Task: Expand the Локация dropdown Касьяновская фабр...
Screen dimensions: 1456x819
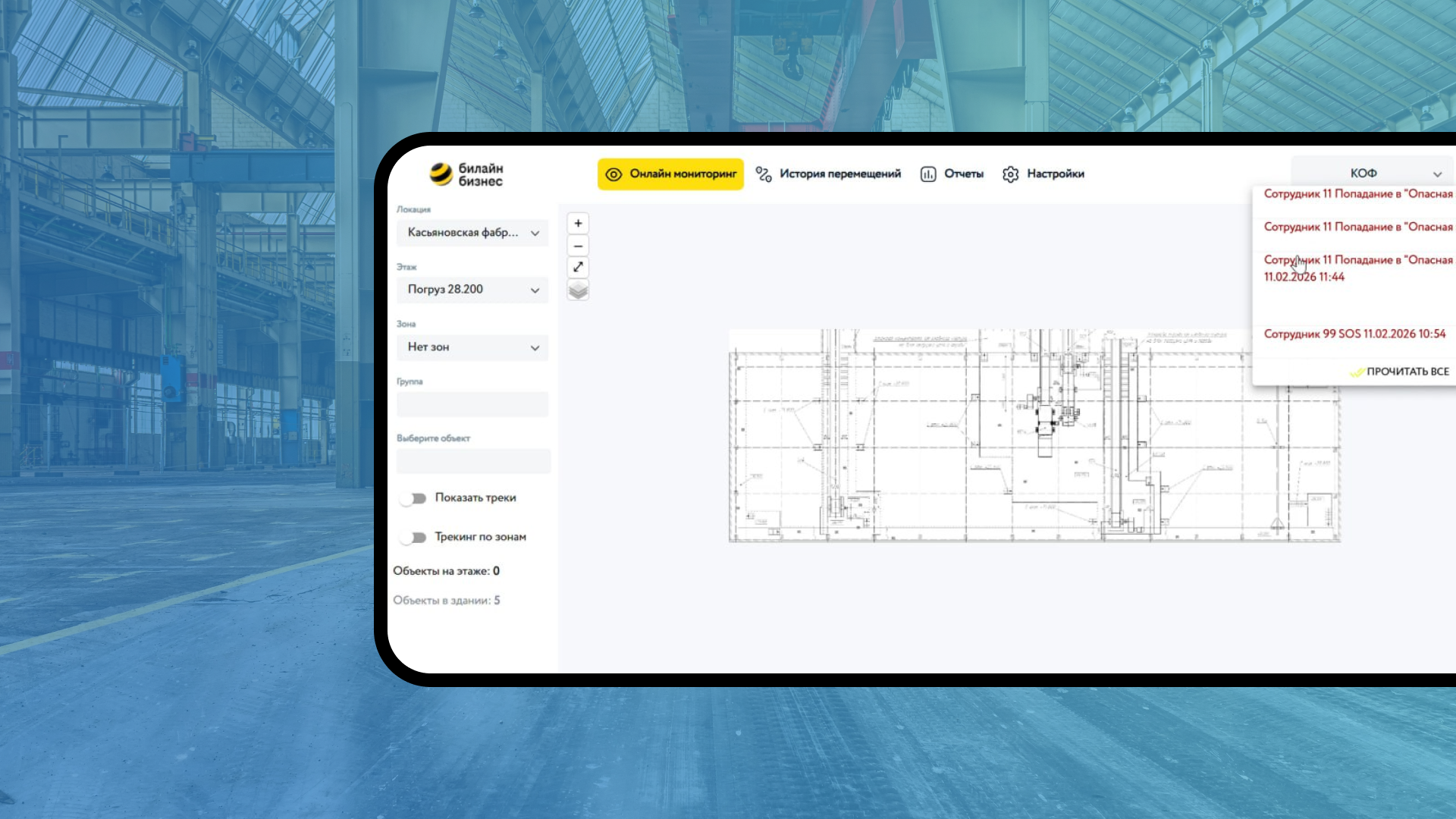Action: click(x=472, y=233)
